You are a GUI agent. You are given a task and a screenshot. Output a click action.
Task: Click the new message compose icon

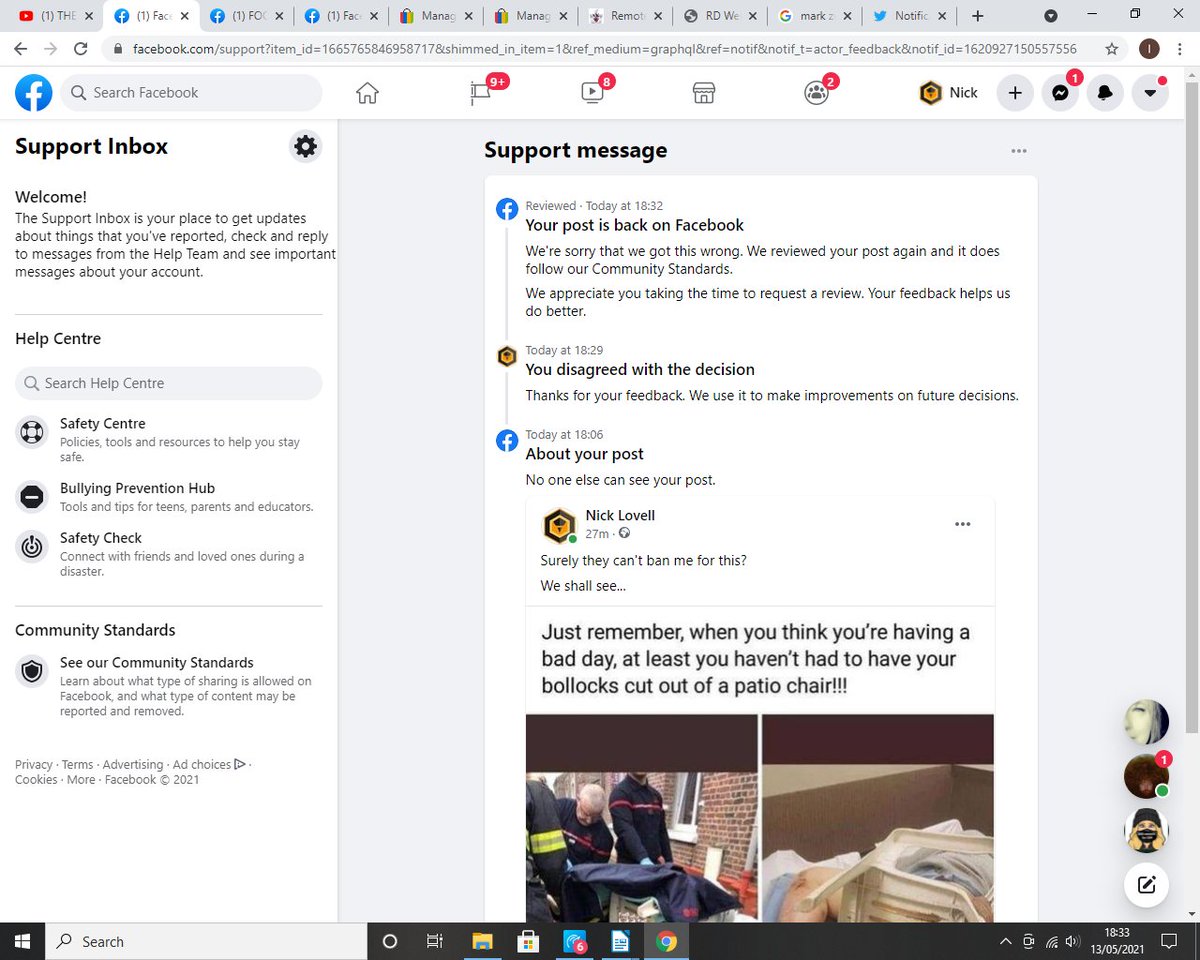pos(1146,884)
